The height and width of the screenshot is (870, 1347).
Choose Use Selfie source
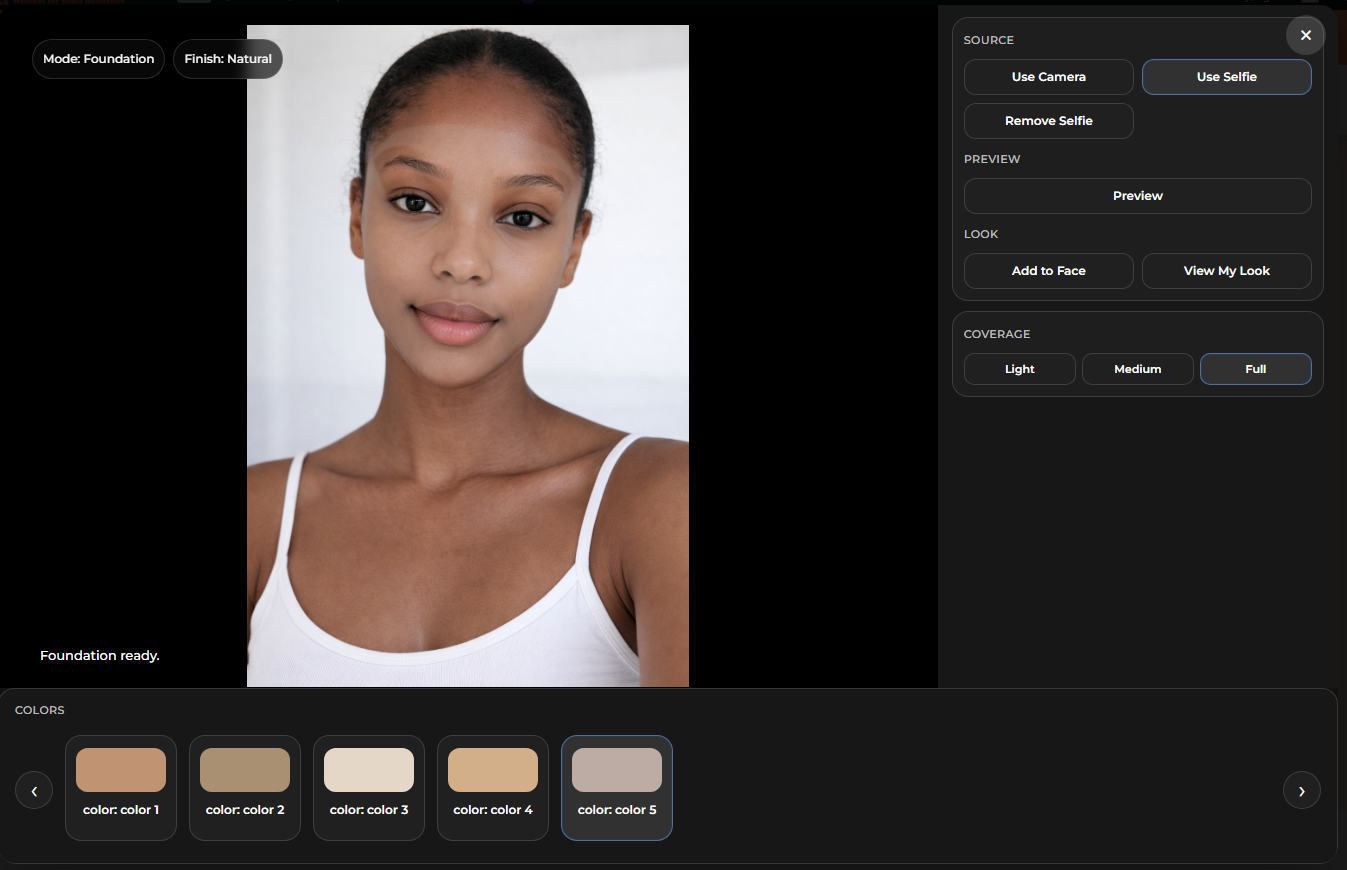[x=1226, y=77]
